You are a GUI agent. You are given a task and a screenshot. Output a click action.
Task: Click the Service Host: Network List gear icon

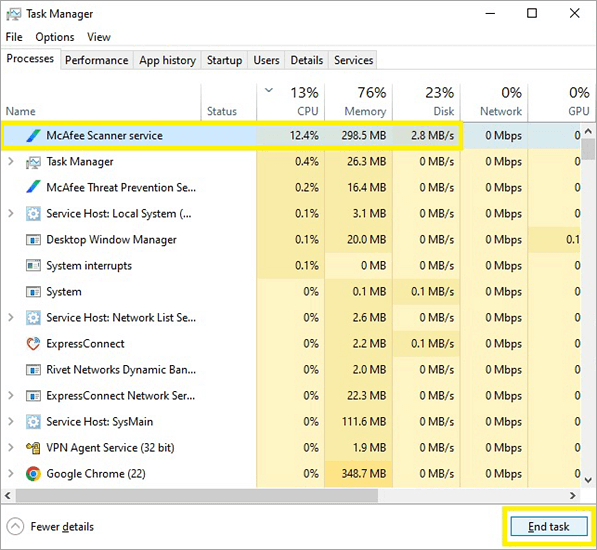point(33,318)
